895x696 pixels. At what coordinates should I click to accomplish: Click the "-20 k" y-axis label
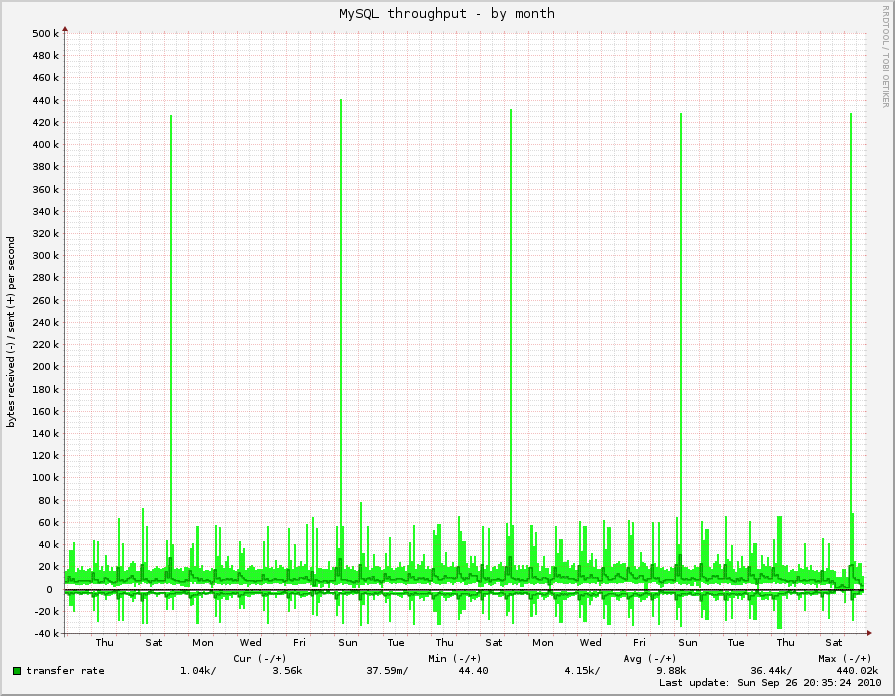coord(46,611)
